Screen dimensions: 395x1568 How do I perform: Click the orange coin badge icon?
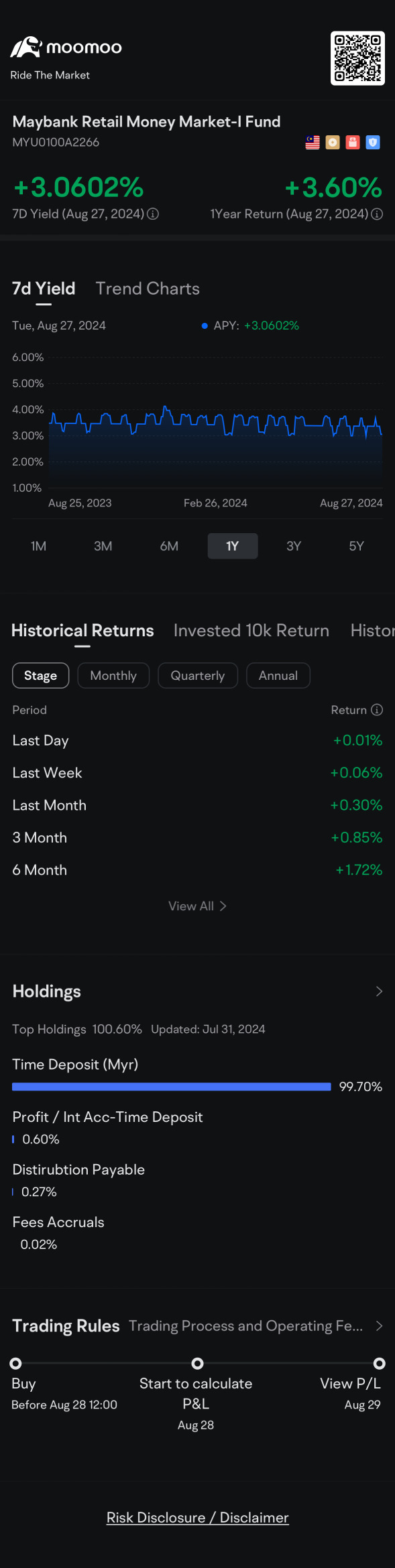tap(333, 143)
